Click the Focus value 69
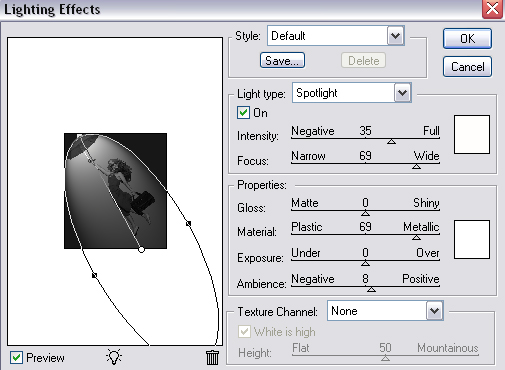The height and width of the screenshot is (370, 505). [365, 156]
